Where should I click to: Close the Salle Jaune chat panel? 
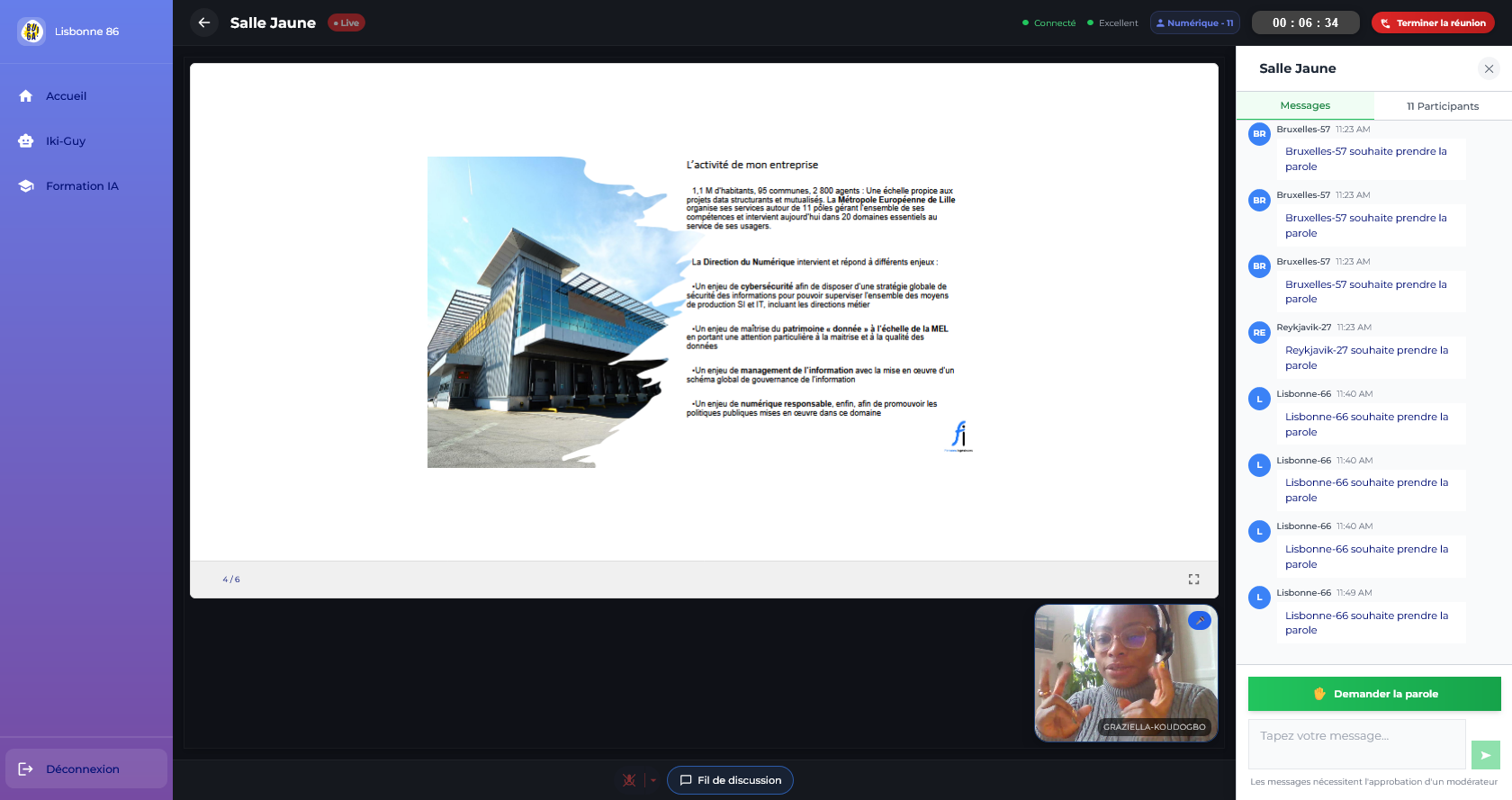(1489, 68)
